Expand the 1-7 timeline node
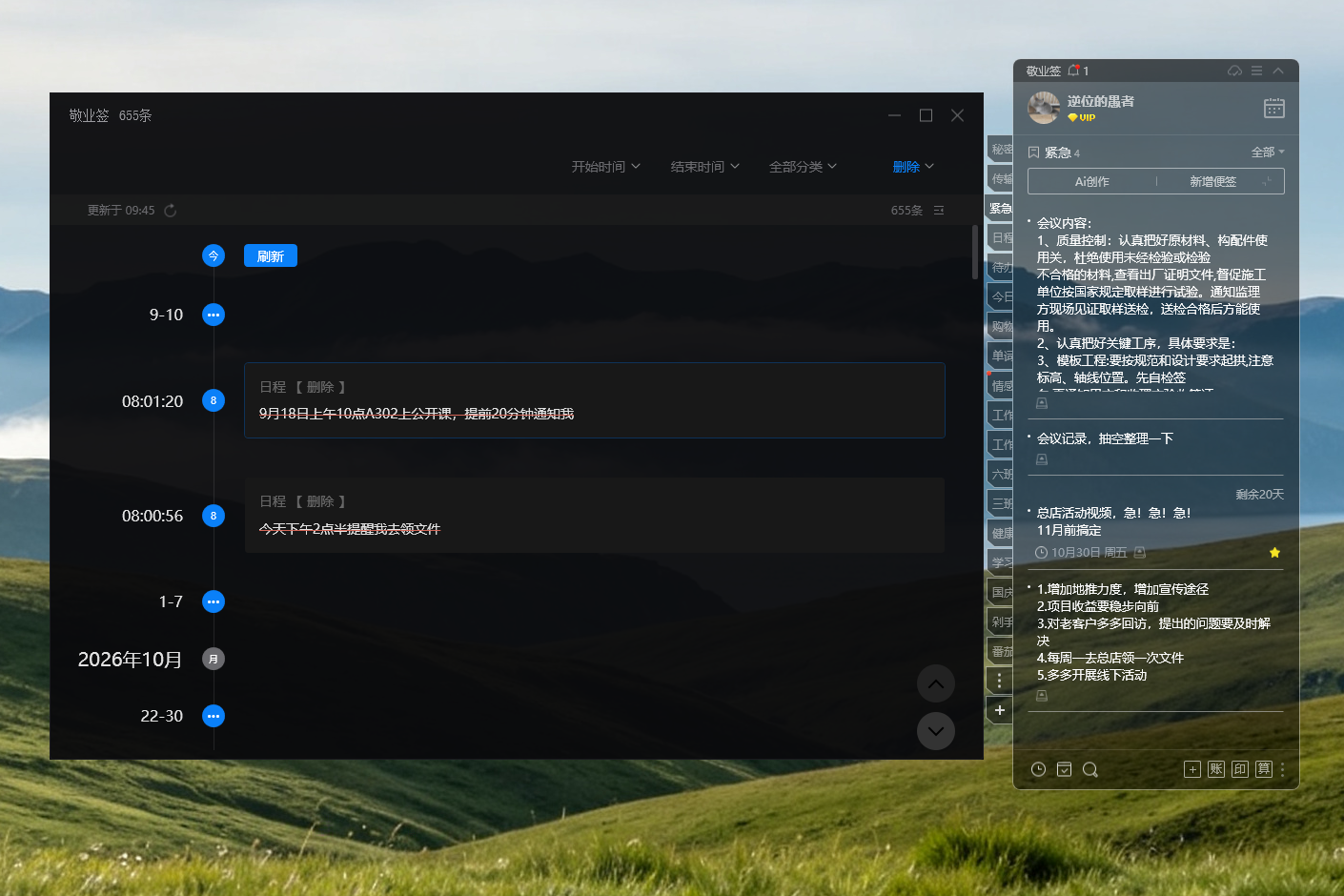 tap(214, 601)
